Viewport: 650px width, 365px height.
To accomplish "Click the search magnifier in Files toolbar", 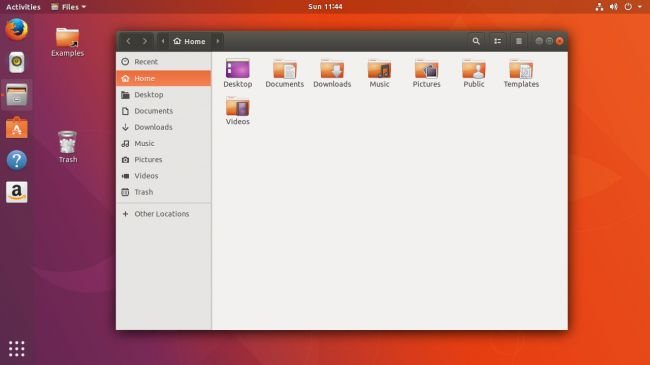I will point(476,41).
